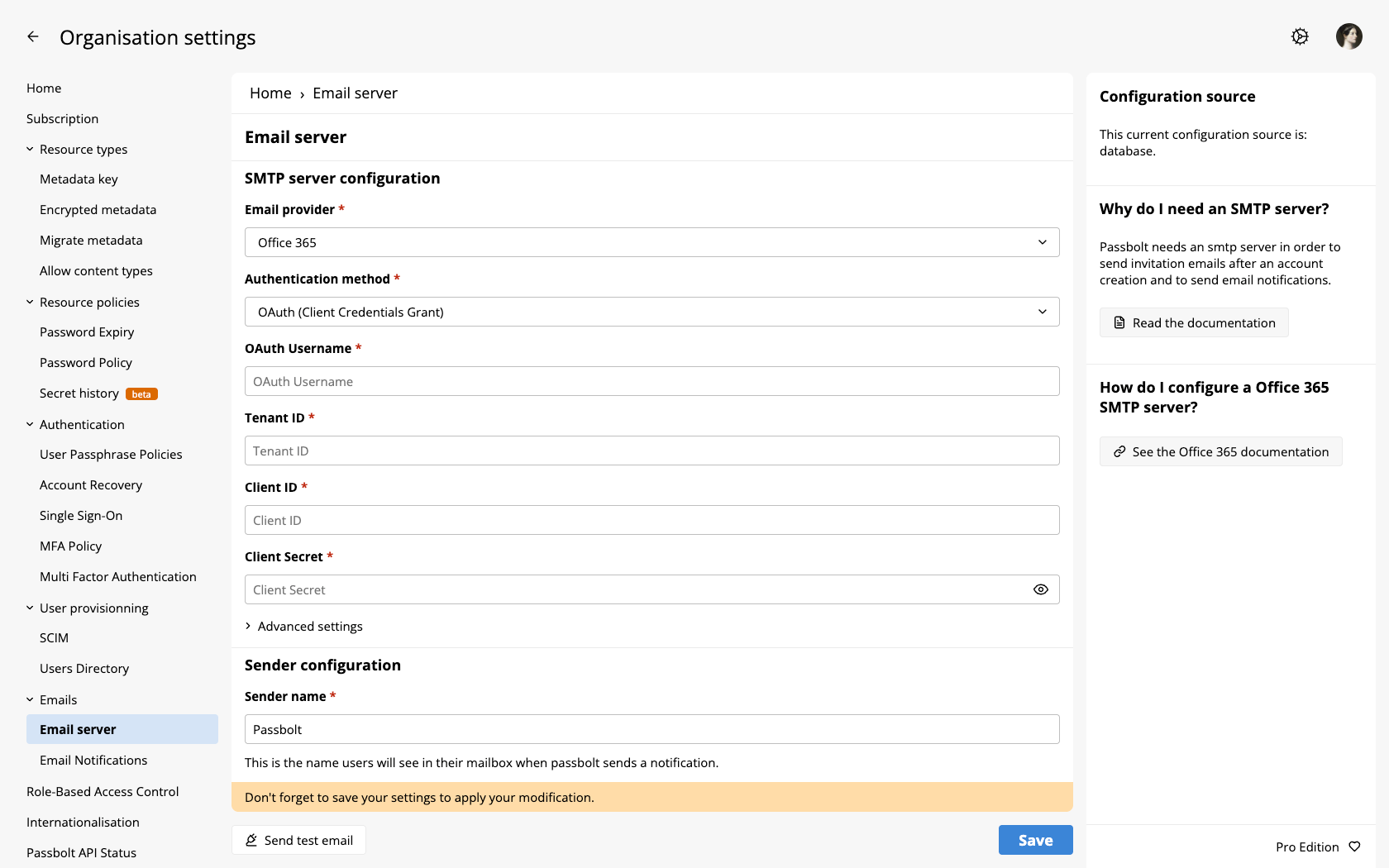Viewport: 1389px width, 868px height.
Task: Expand Advanced settings
Action: [x=304, y=626]
